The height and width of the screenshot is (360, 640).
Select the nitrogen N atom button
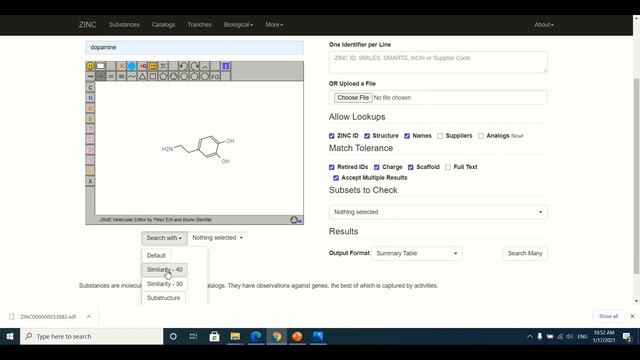[90, 98]
